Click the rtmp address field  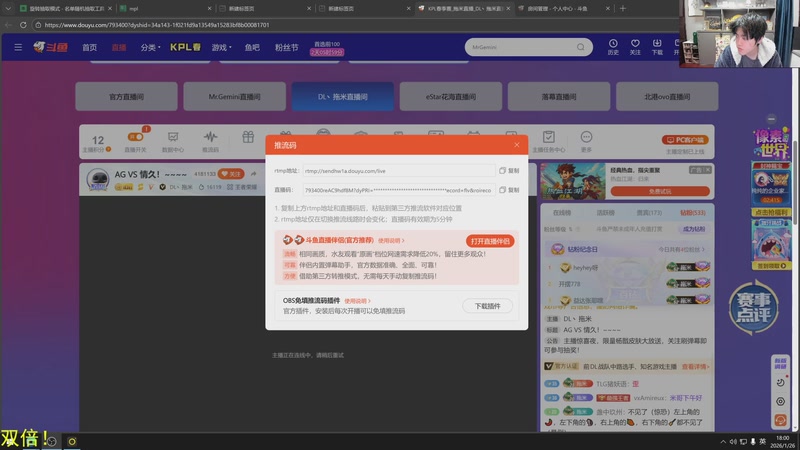click(398, 171)
